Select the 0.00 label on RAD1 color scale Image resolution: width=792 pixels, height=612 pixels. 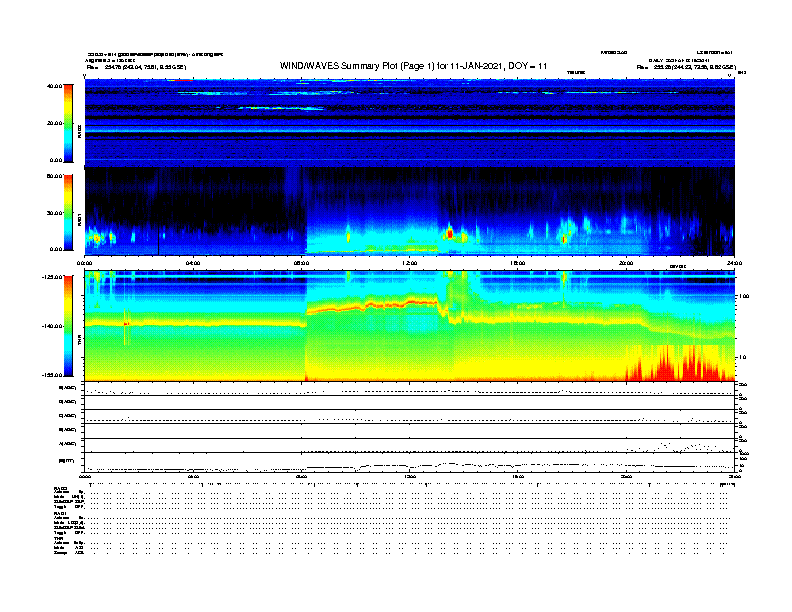point(56,249)
